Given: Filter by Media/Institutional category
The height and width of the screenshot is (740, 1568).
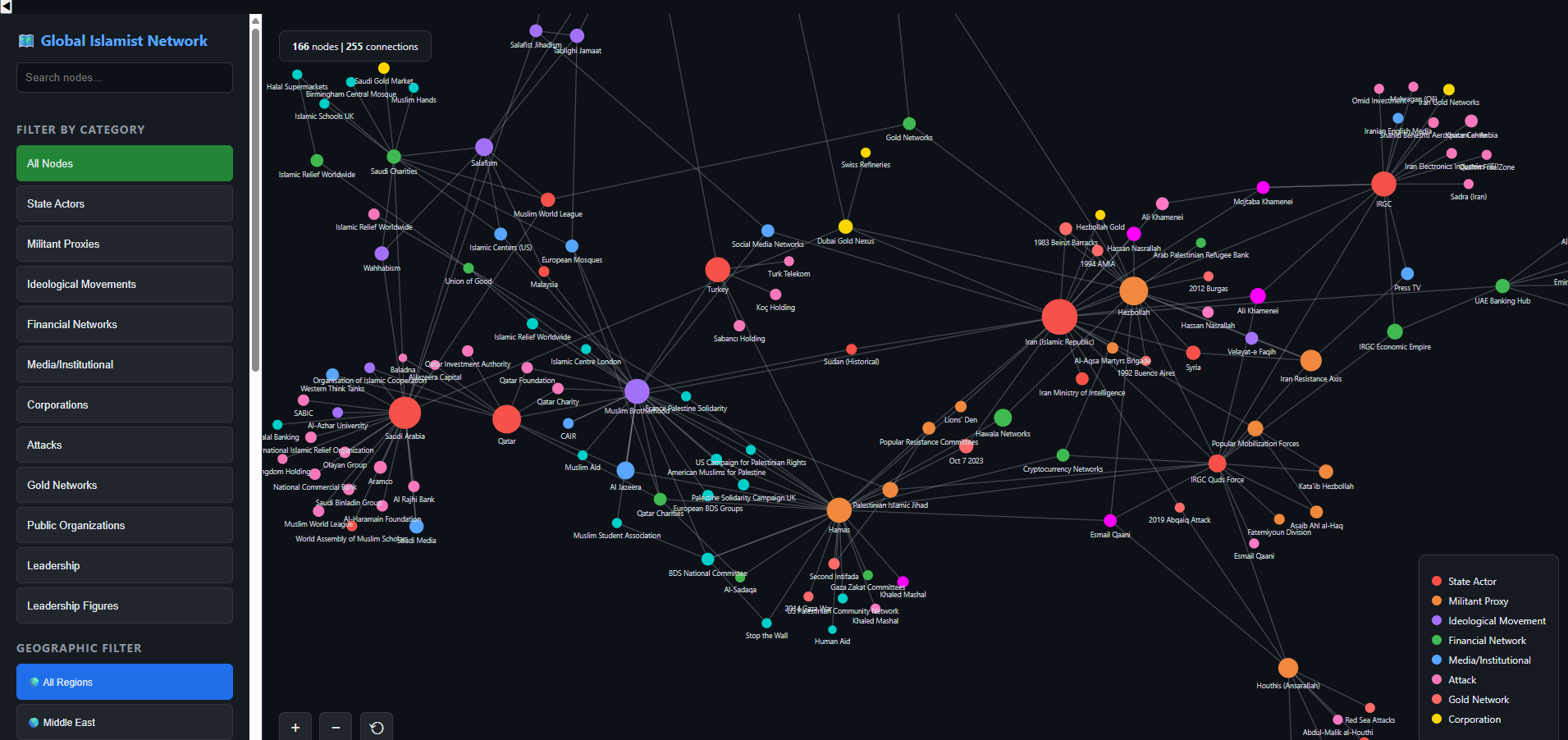Looking at the screenshot, I should 125,364.
